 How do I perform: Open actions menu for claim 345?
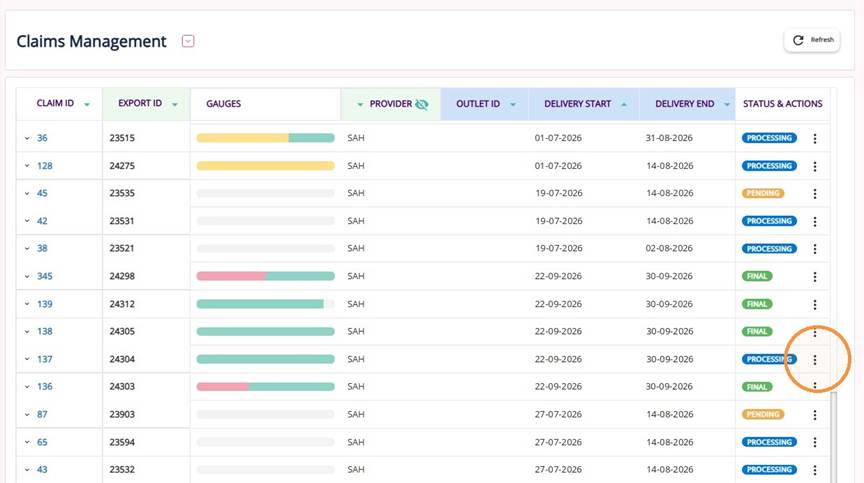pos(814,276)
